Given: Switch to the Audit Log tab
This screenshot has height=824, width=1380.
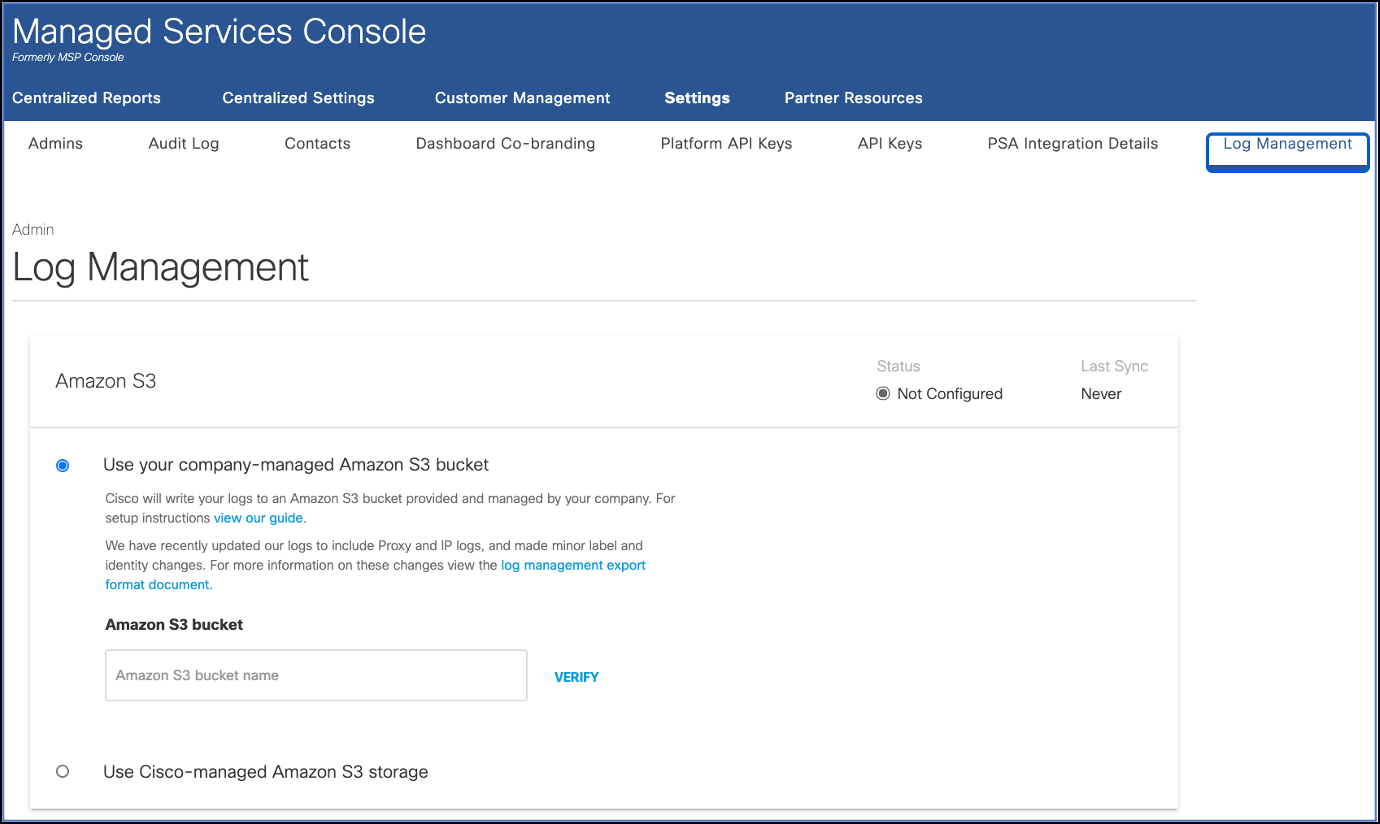Looking at the screenshot, I should pyautogui.click(x=183, y=144).
